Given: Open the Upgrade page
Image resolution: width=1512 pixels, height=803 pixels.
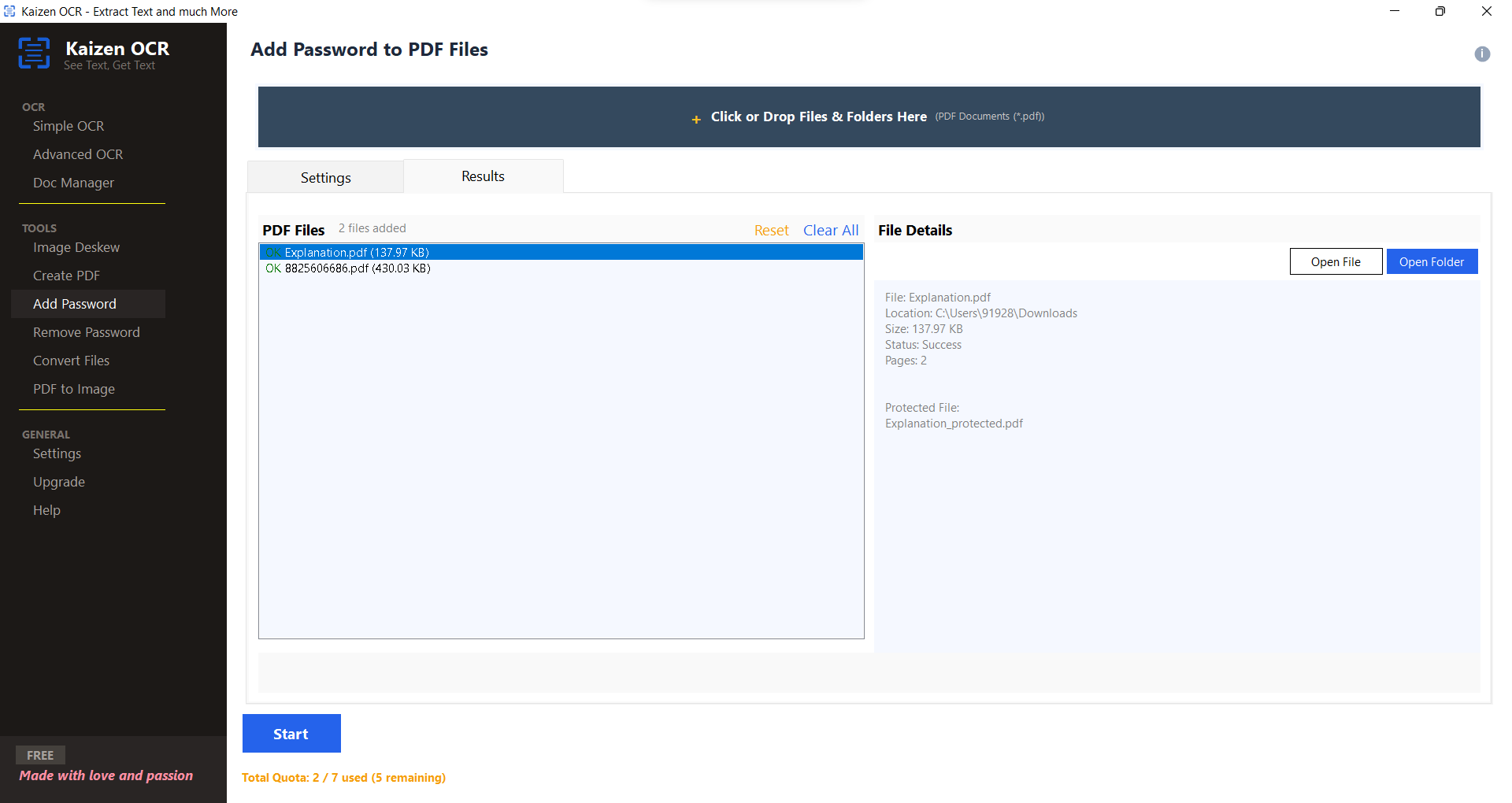Looking at the screenshot, I should pos(59,482).
